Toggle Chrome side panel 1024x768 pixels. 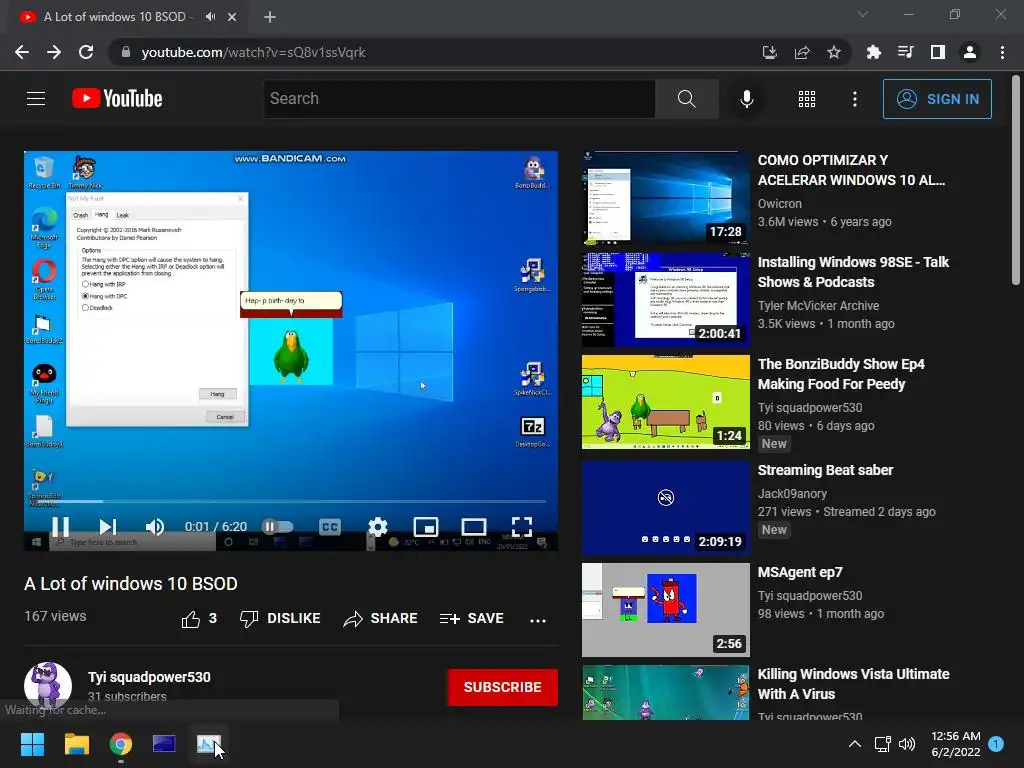pyautogui.click(x=938, y=52)
